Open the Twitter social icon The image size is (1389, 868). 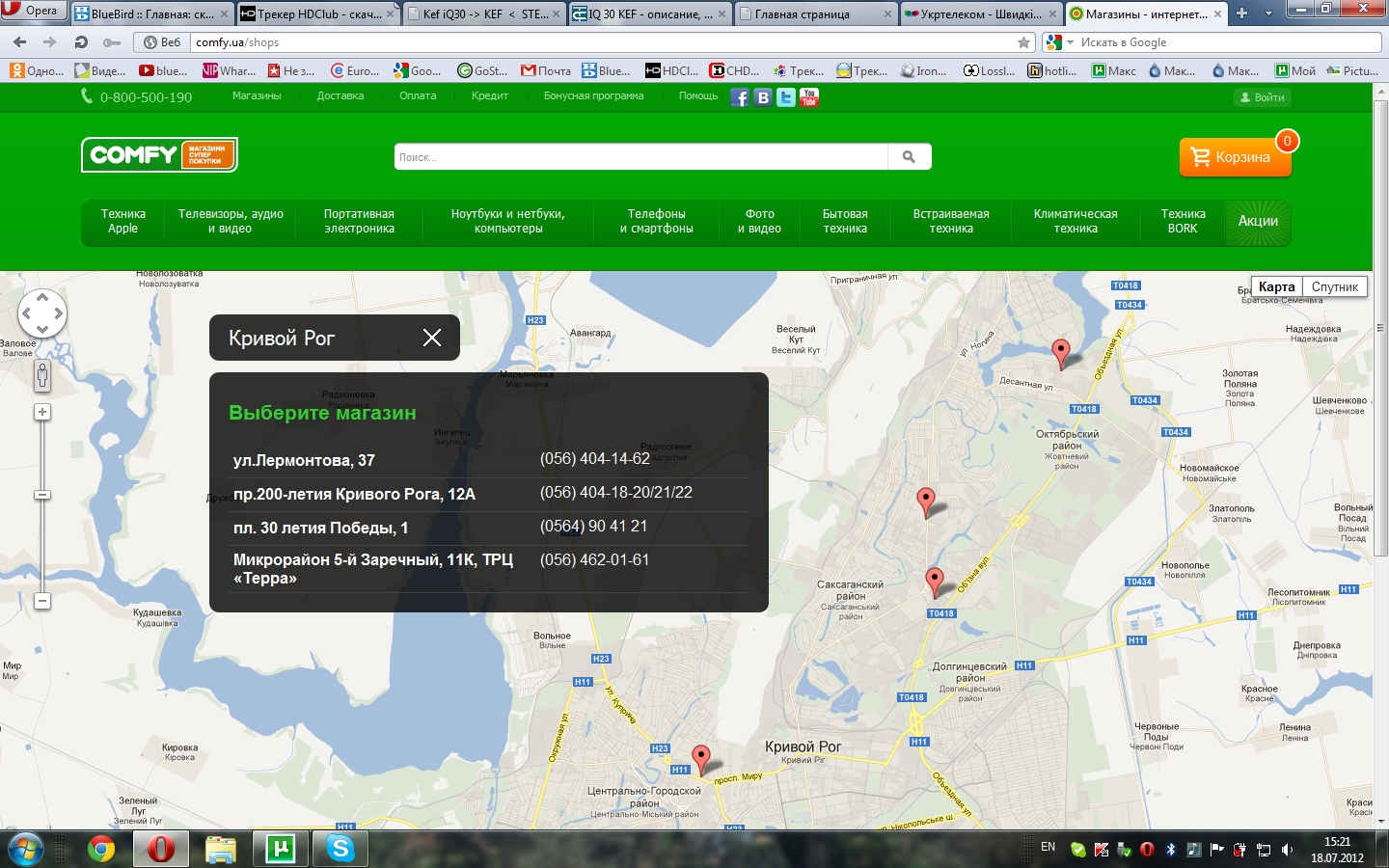coord(786,97)
